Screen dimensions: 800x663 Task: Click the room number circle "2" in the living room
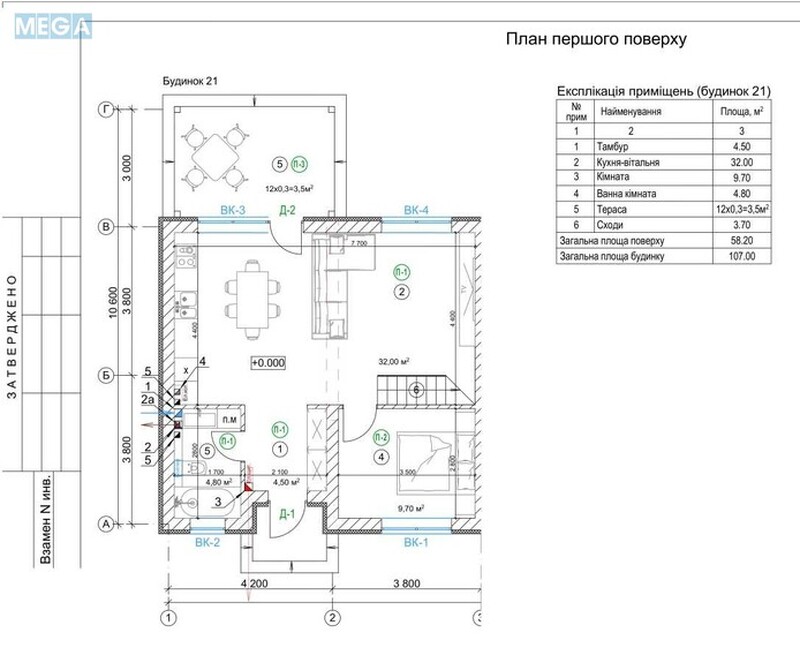[x=402, y=292]
